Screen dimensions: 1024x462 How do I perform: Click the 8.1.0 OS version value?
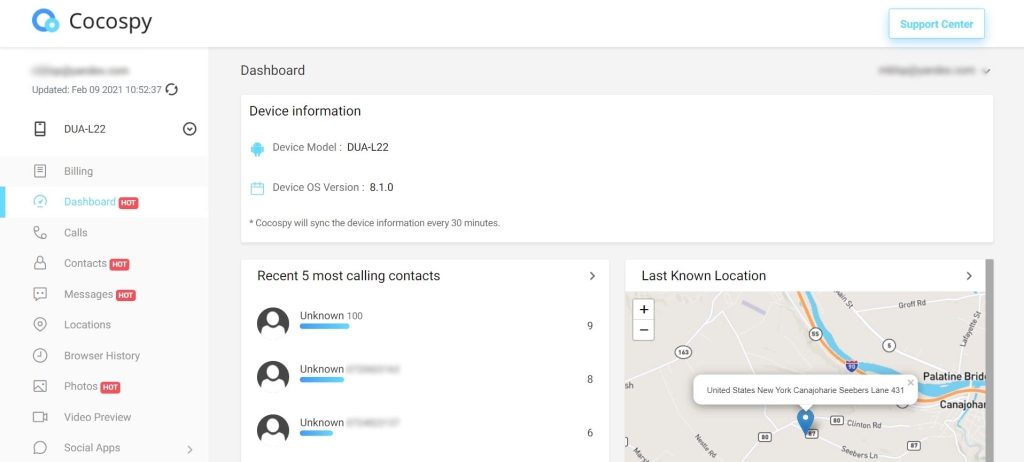click(x=381, y=188)
